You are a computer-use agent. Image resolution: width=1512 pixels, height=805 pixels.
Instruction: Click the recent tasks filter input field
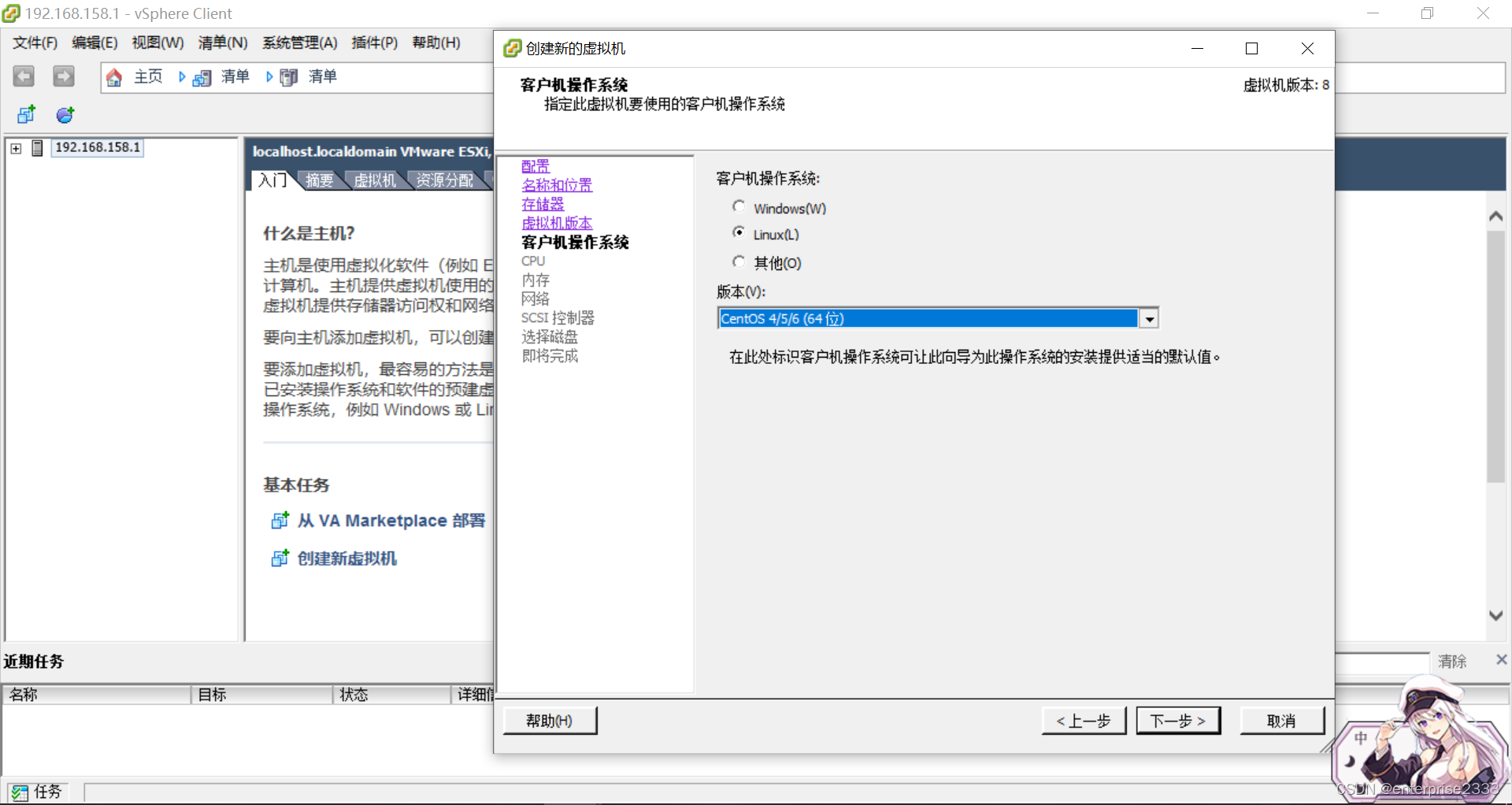click(1382, 662)
